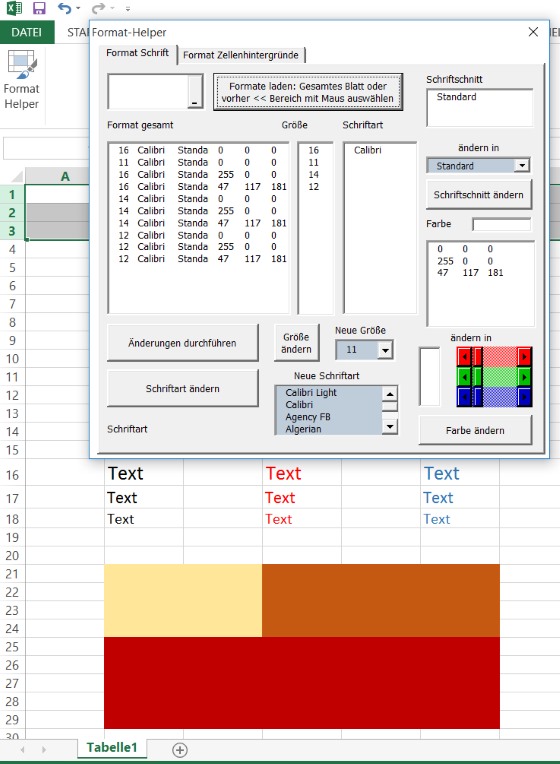Close the Format-Helper dialog

pyautogui.click(x=533, y=32)
